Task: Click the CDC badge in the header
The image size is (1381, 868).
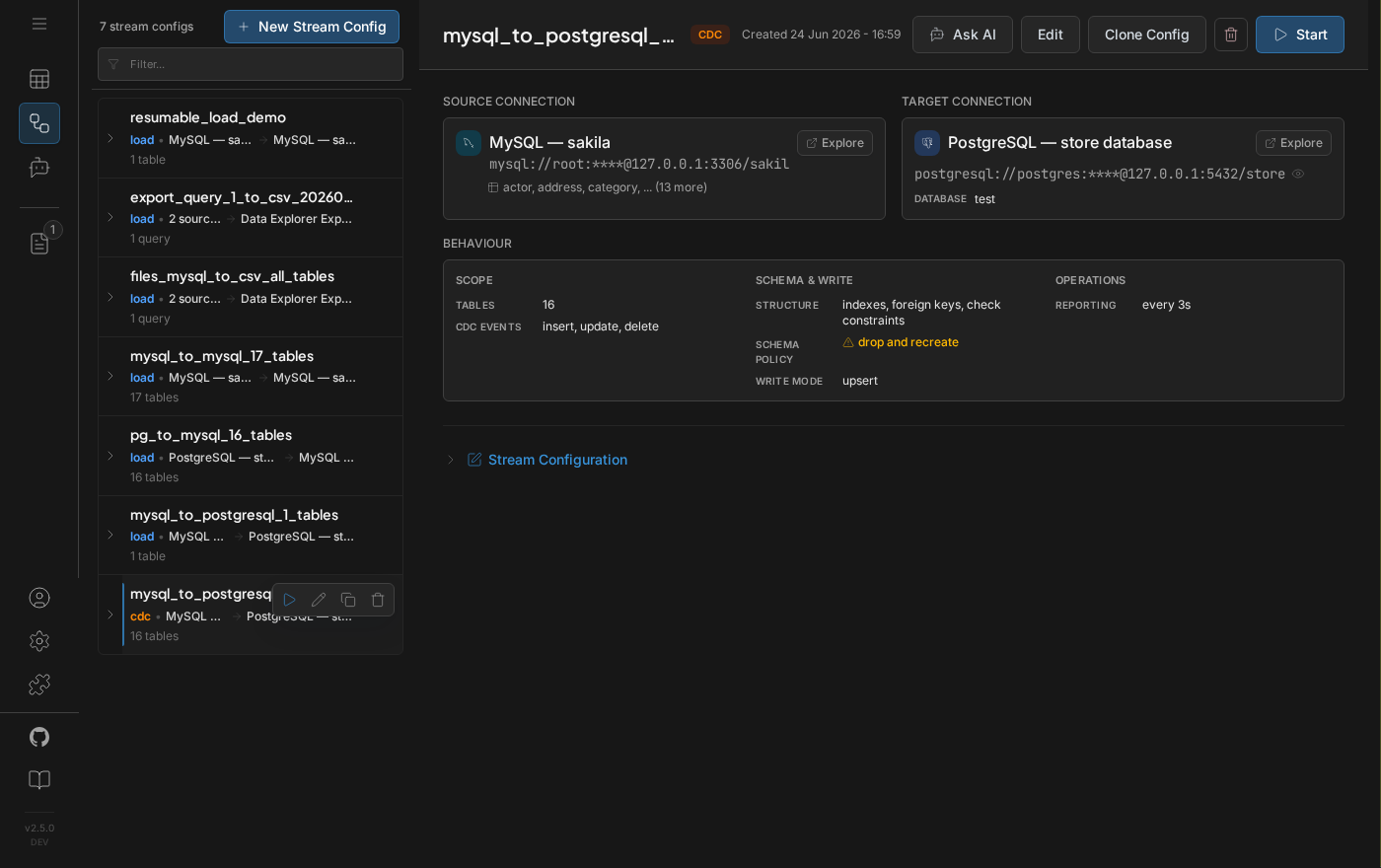Action: 710,35
